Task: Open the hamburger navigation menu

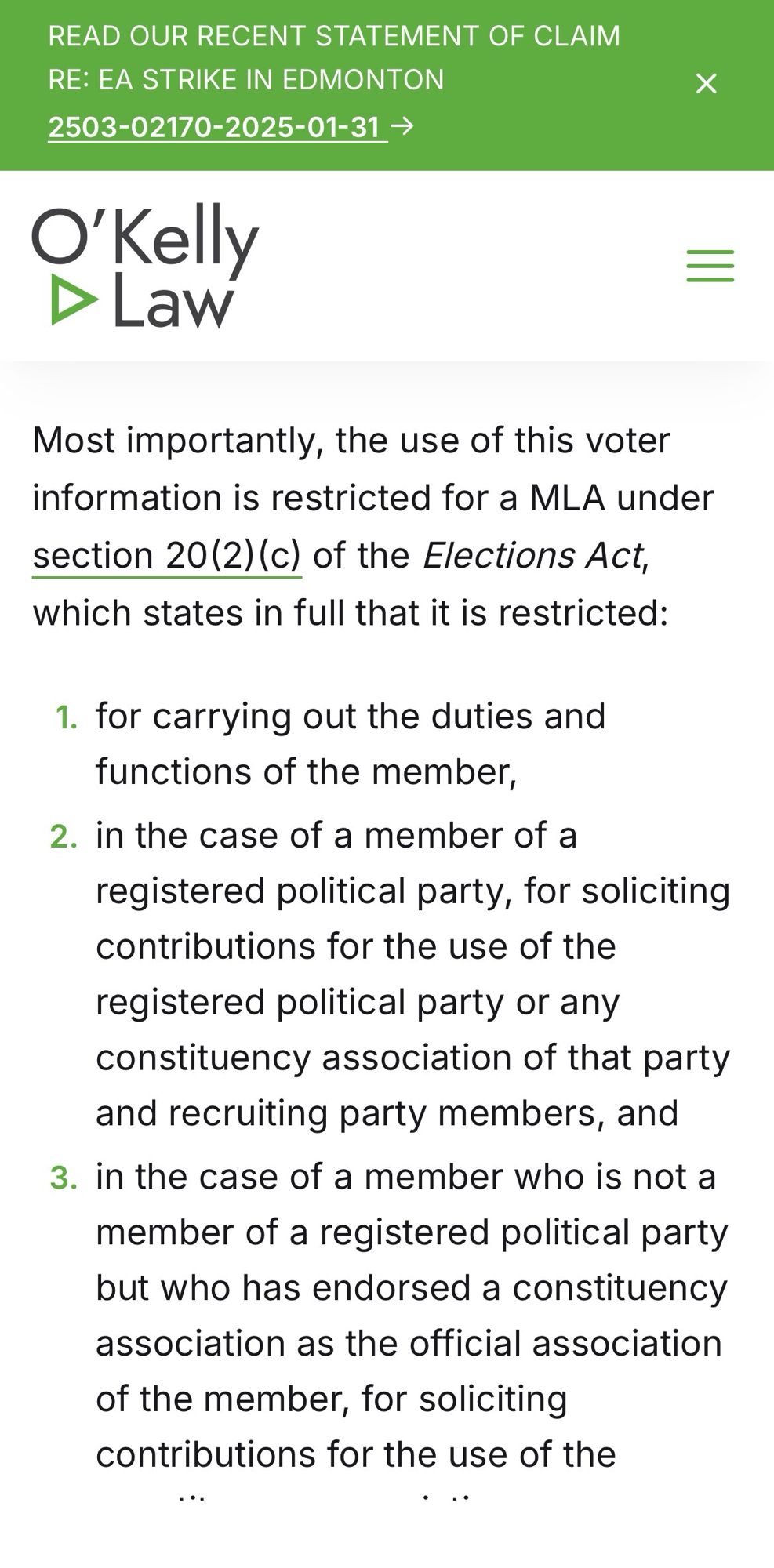Action: click(710, 266)
